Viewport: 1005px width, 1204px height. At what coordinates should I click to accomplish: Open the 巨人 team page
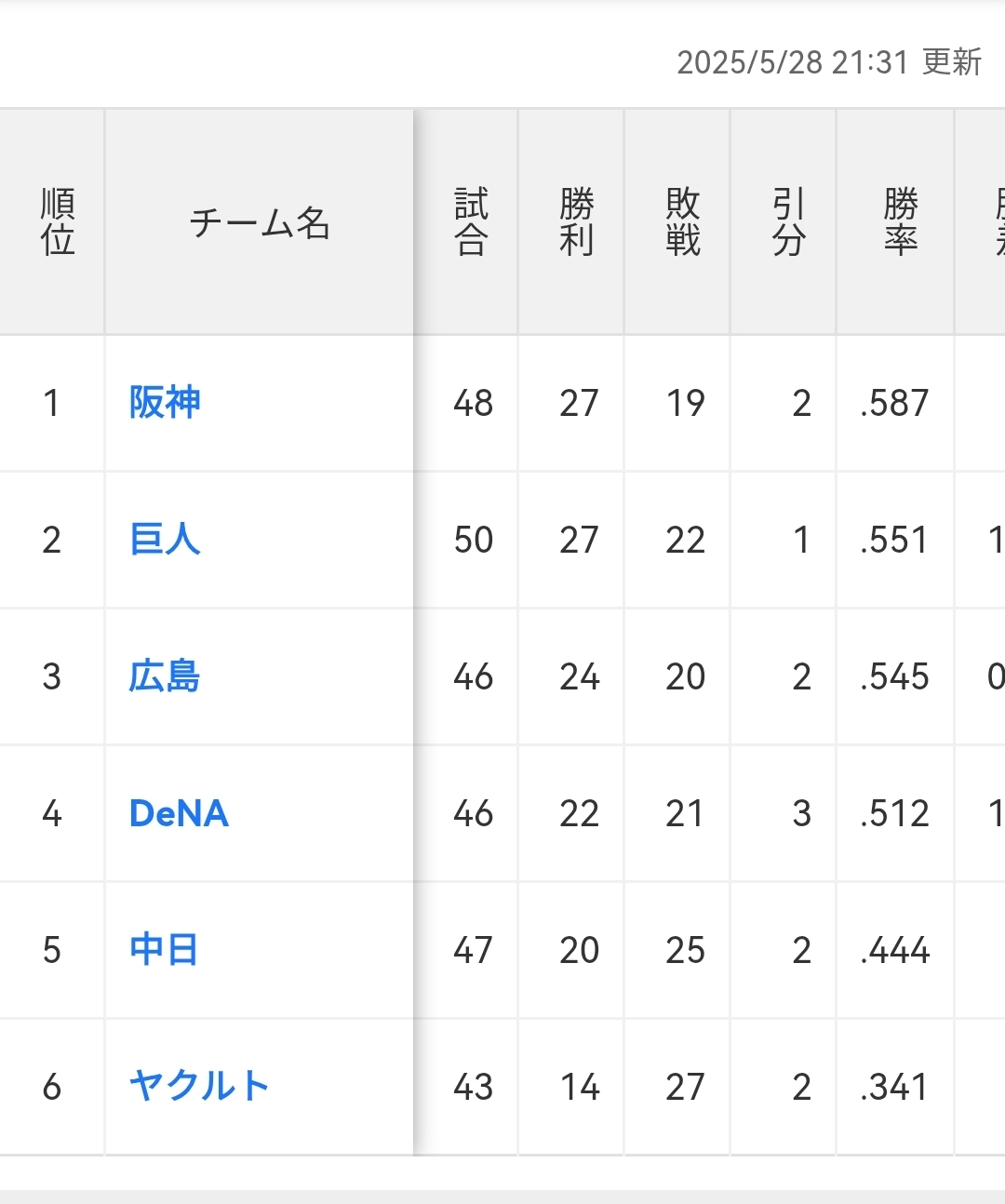tap(165, 540)
